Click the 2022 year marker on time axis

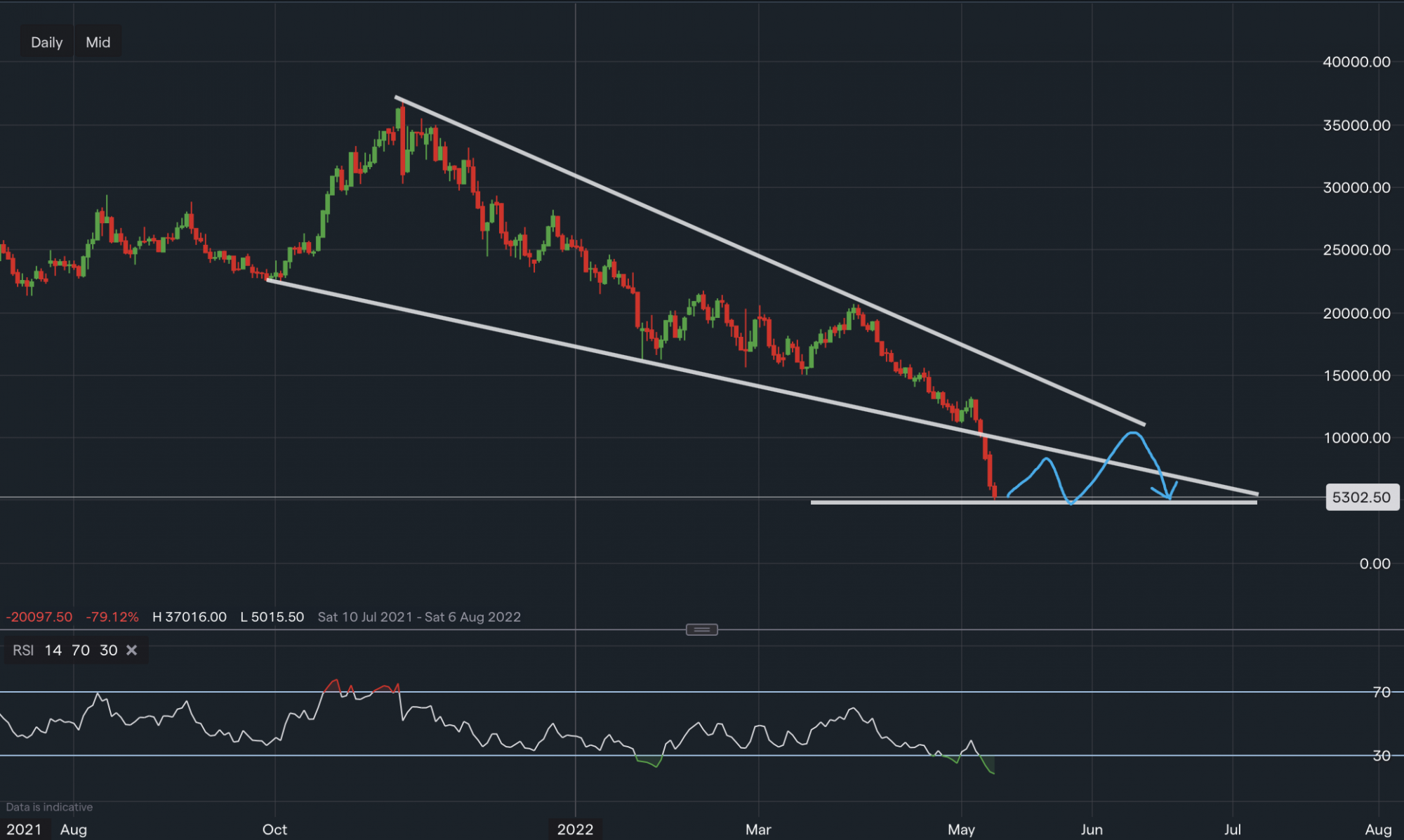pos(575,829)
